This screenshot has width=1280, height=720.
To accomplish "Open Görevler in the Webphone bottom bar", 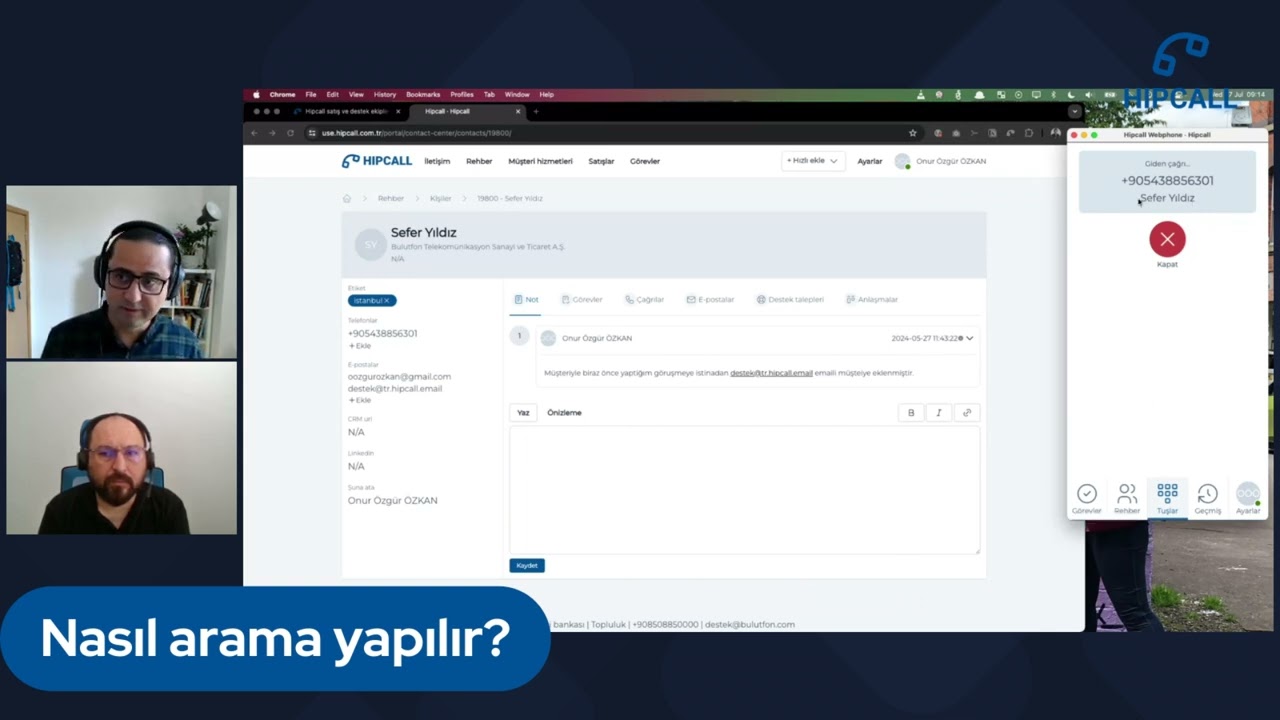I will [x=1087, y=498].
